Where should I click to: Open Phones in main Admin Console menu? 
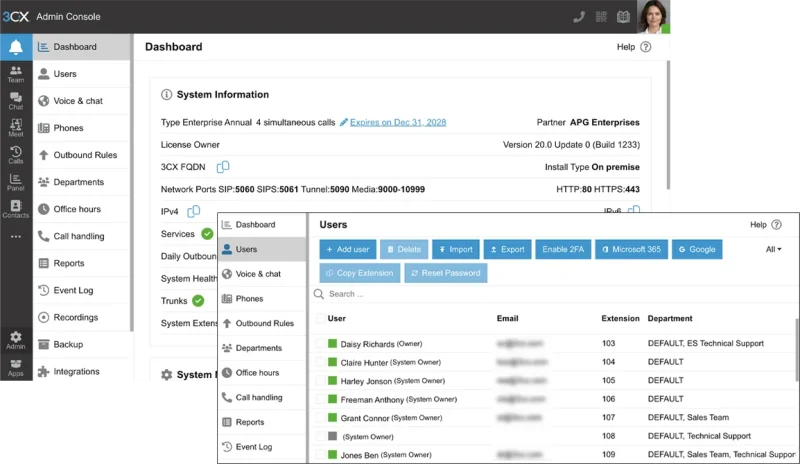pyautogui.click(x=82, y=128)
